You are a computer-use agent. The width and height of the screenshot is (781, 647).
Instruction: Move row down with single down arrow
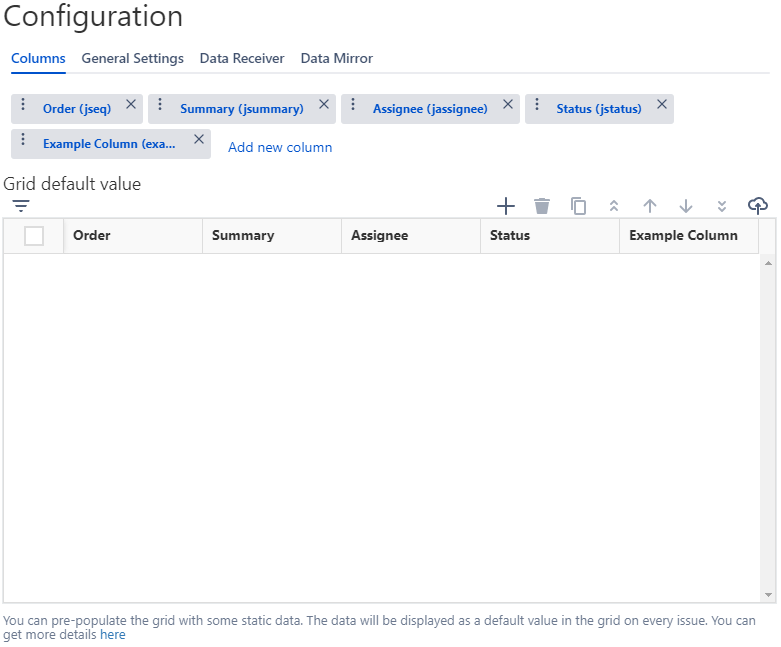pyautogui.click(x=686, y=206)
